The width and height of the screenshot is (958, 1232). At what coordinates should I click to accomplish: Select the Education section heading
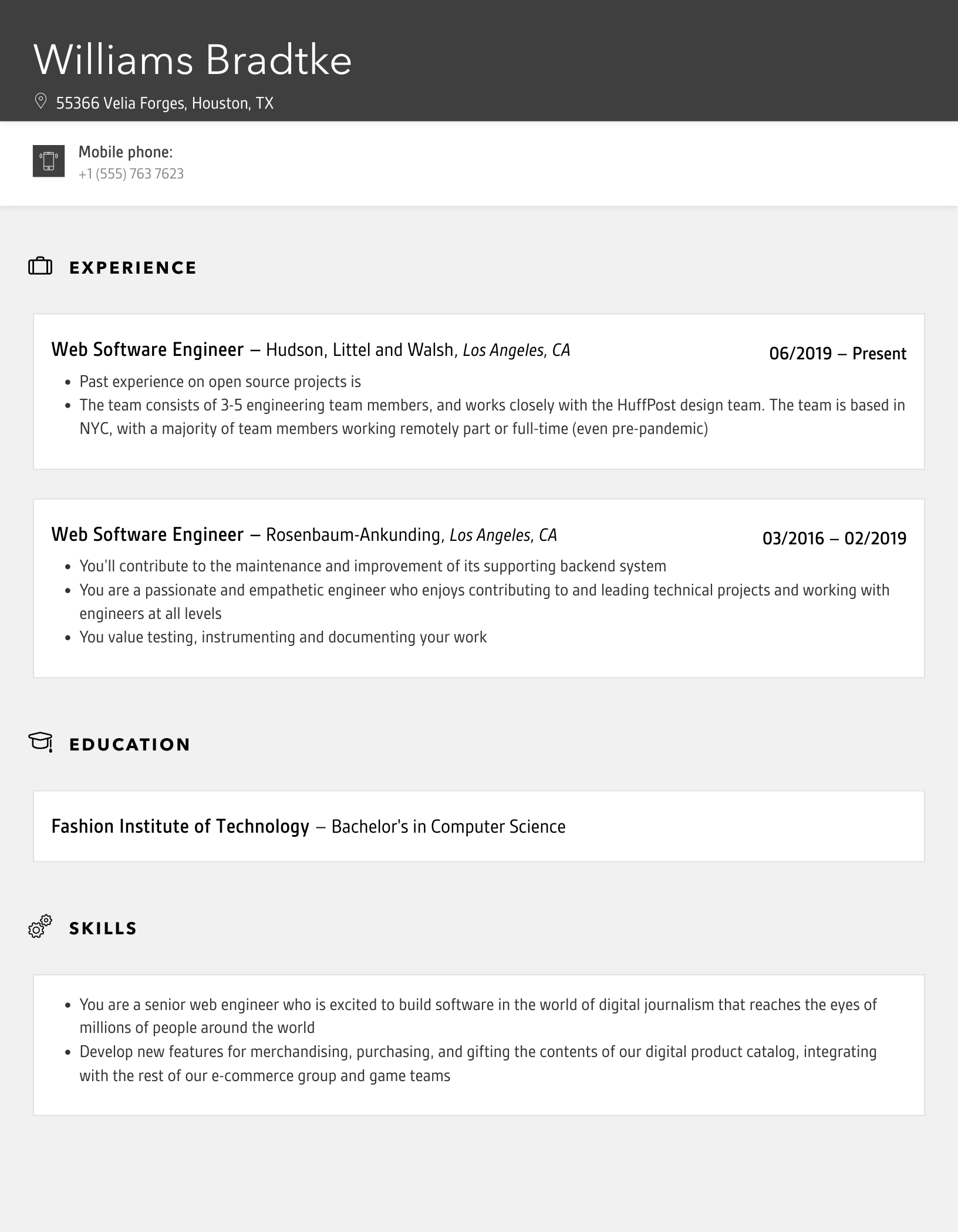click(x=130, y=745)
